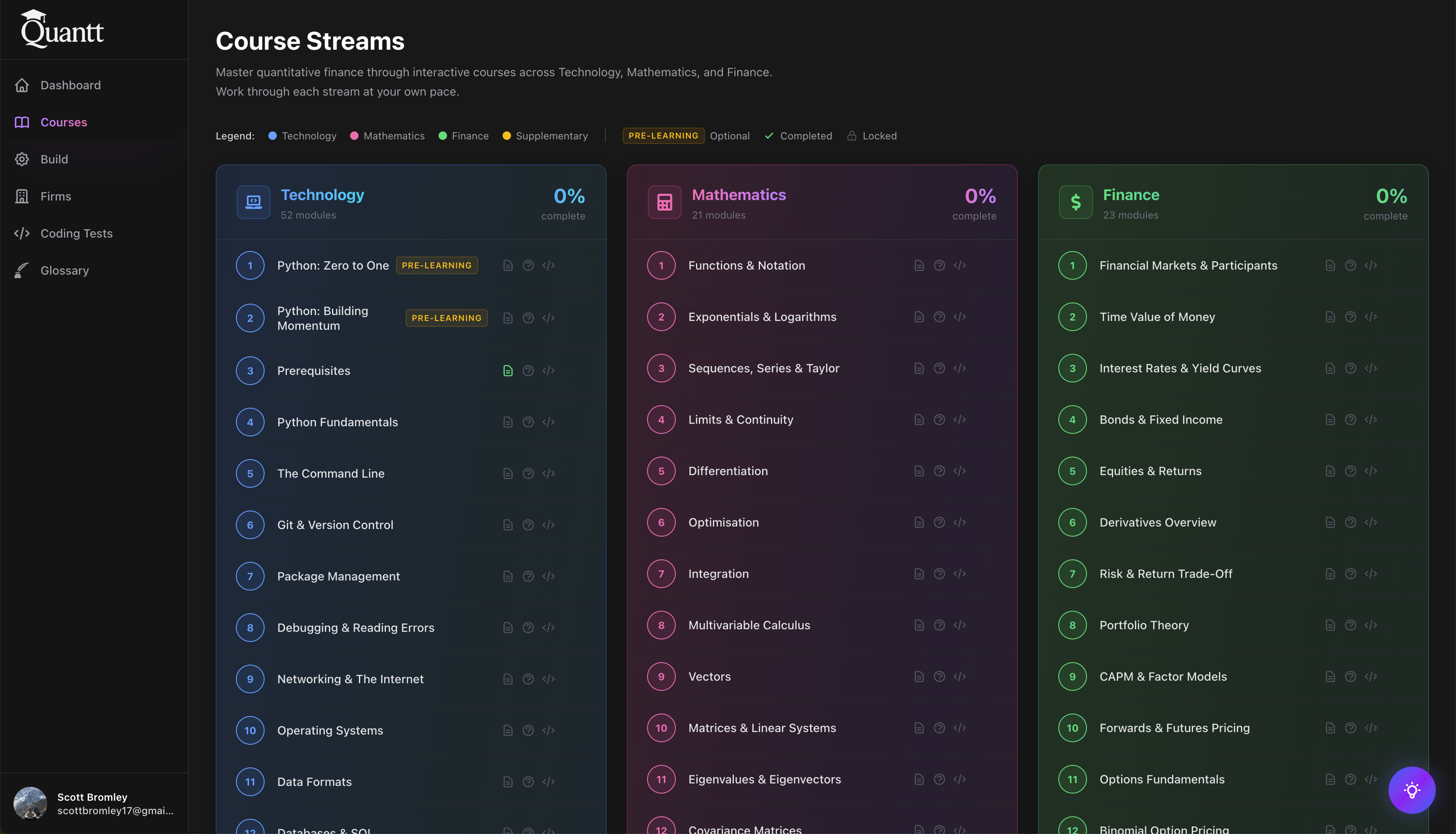The image size is (1456, 834).
Task: Expand the Derivatives Overview module
Action: (1158, 522)
